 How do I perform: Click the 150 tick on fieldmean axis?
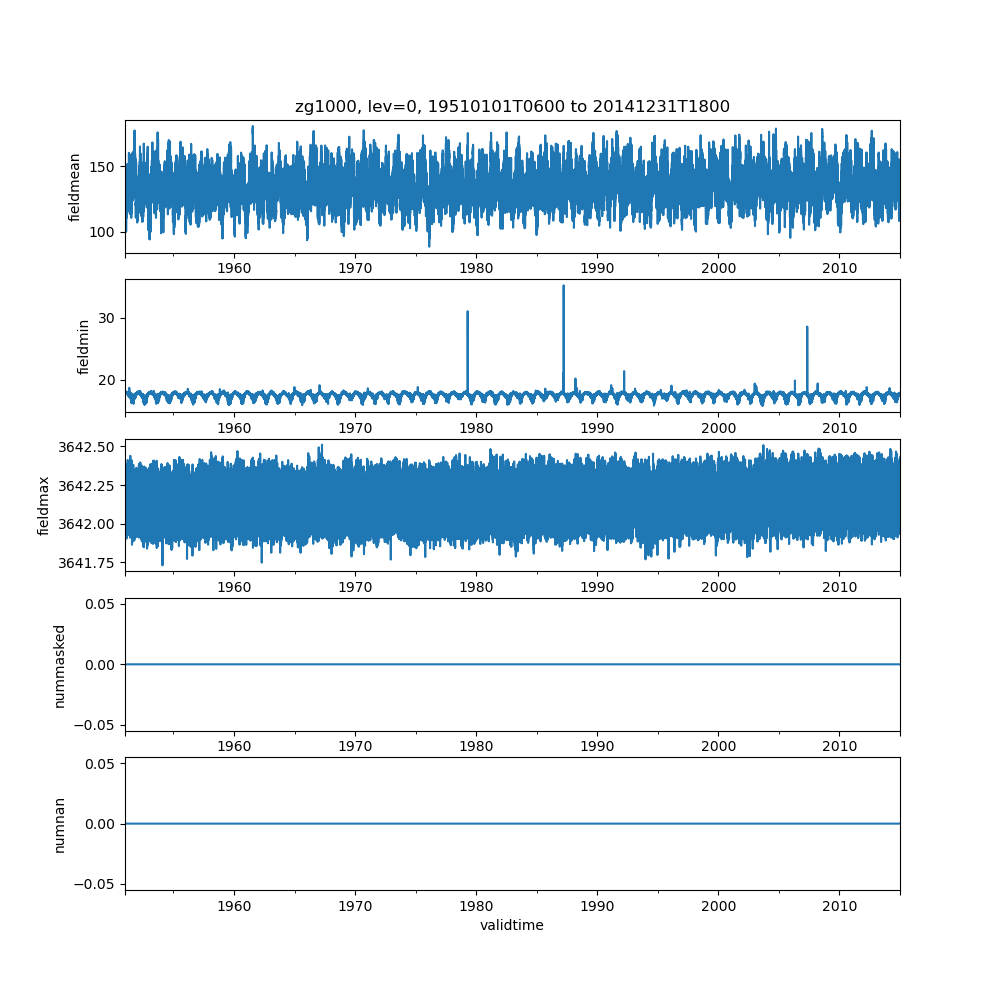coord(105,166)
